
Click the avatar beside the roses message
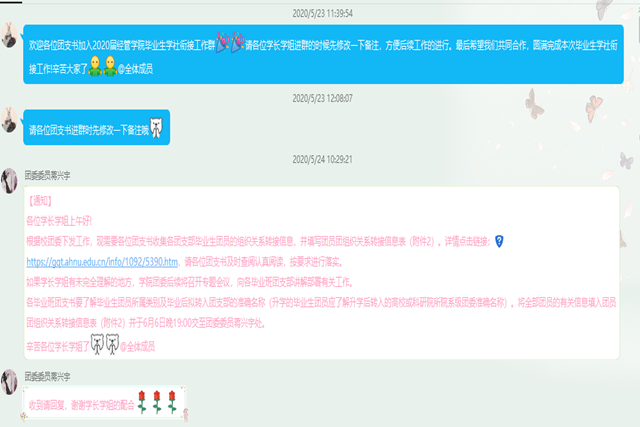[10, 381]
